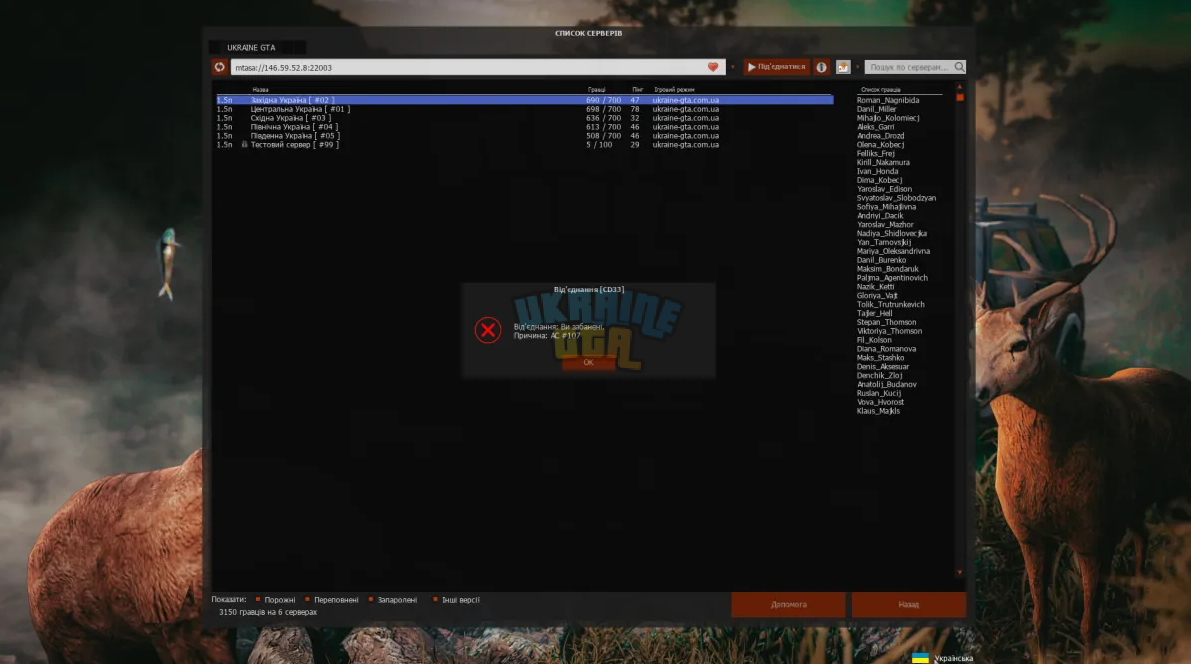Sort by the Гравці column header
The image size is (1191, 664).
point(596,90)
